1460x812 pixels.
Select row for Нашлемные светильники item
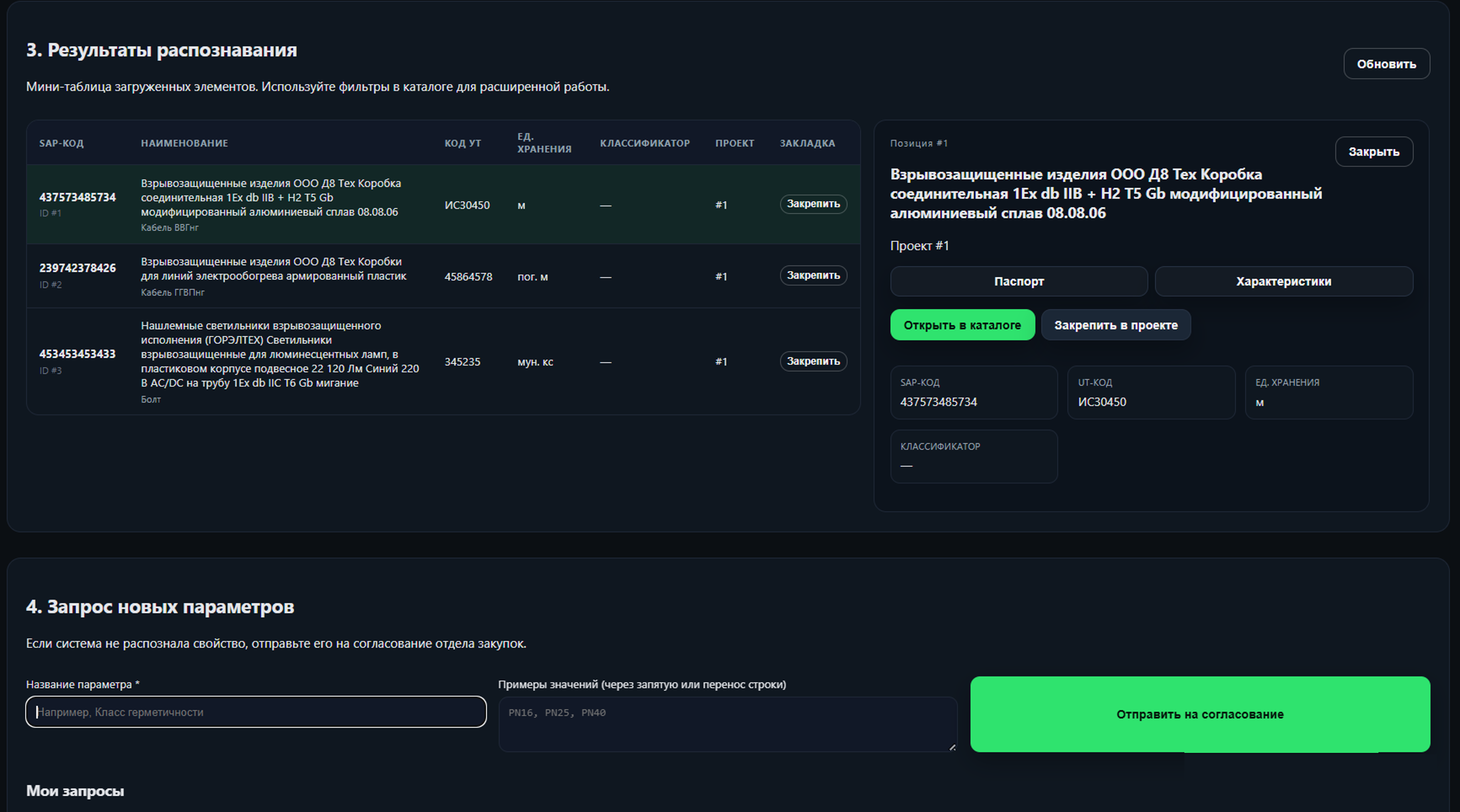click(280, 354)
